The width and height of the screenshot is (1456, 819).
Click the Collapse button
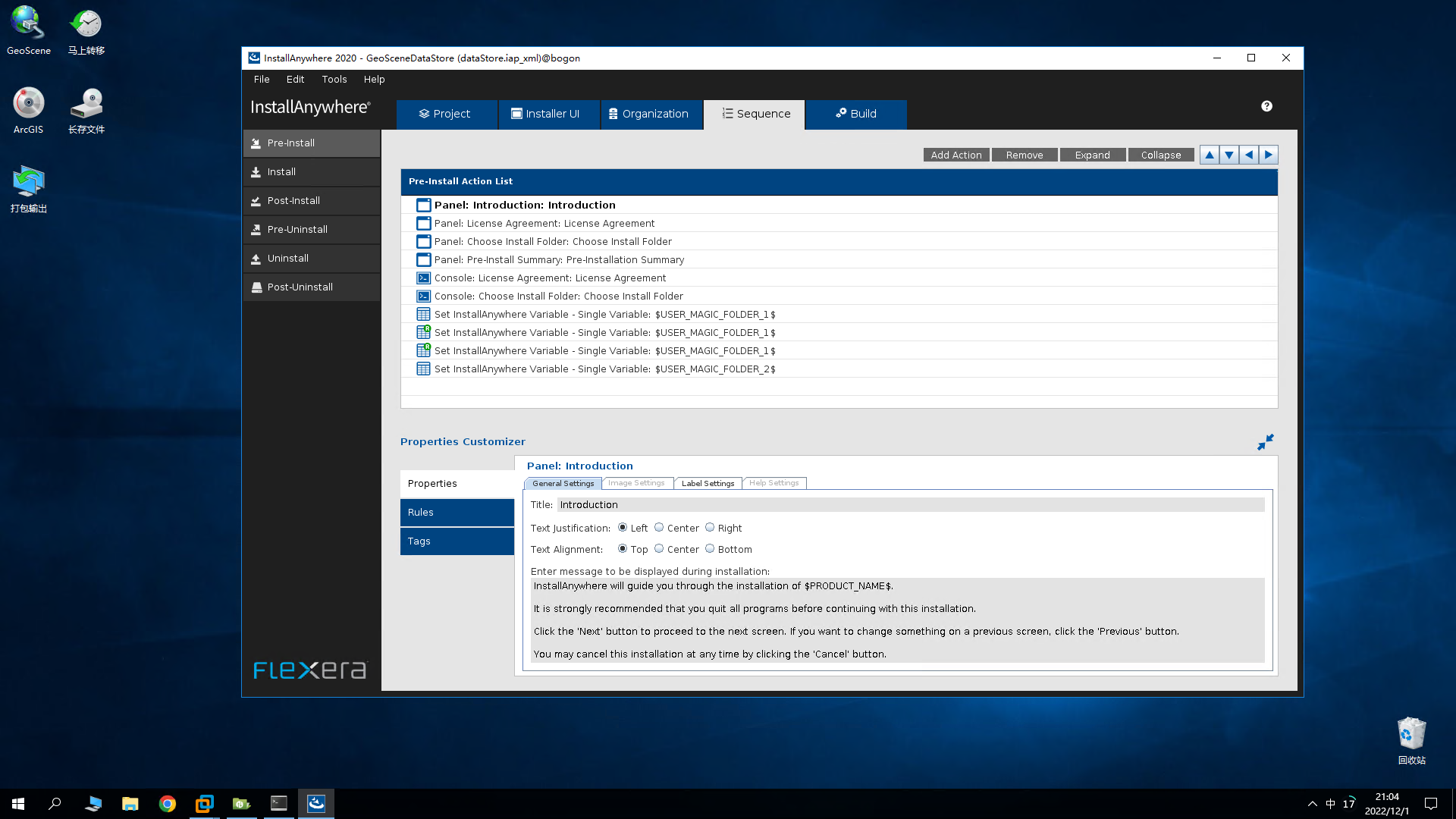[1161, 155]
